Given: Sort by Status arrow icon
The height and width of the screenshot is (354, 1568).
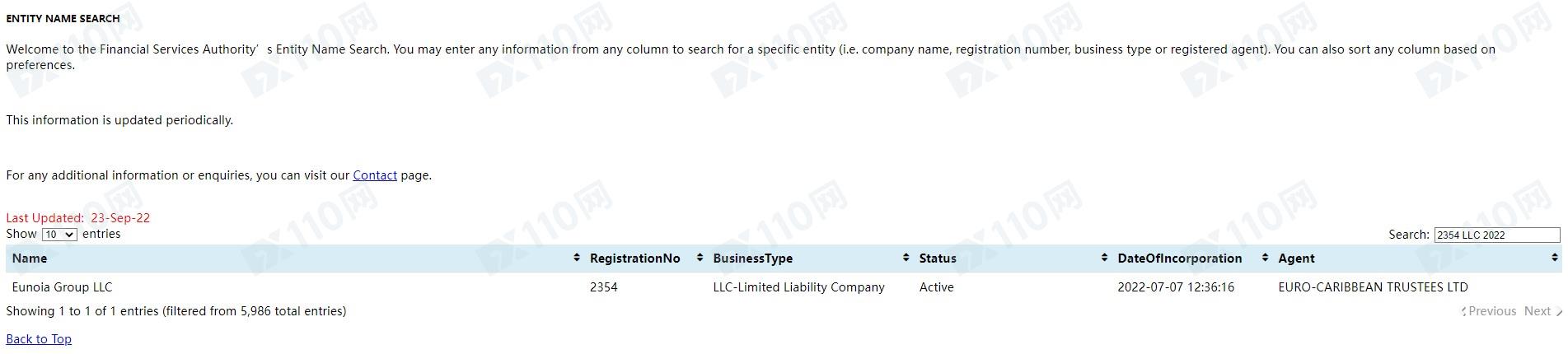Looking at the screenshot, I should (1104, 258).
